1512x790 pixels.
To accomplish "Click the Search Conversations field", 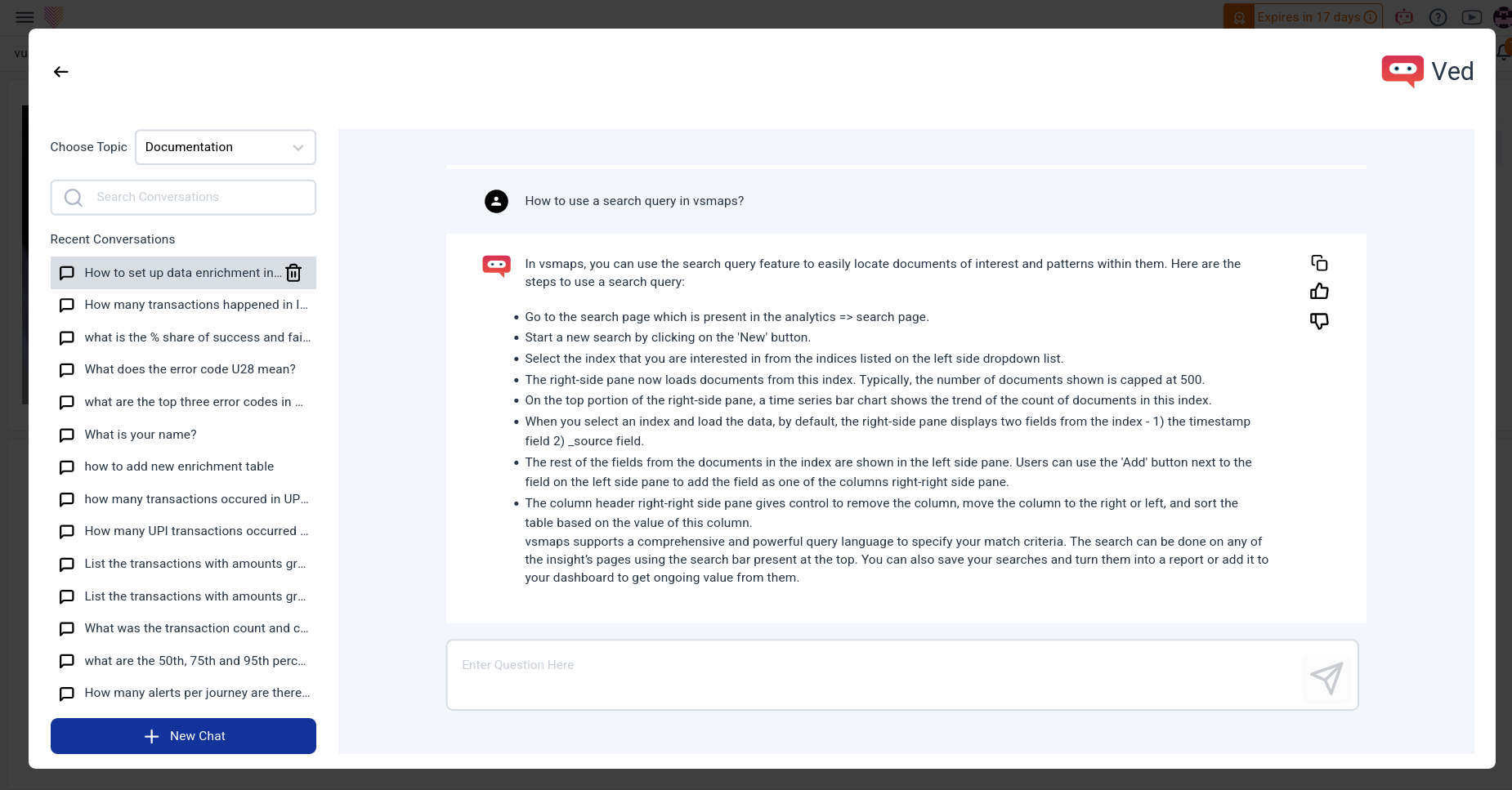I will click(196, 198).
